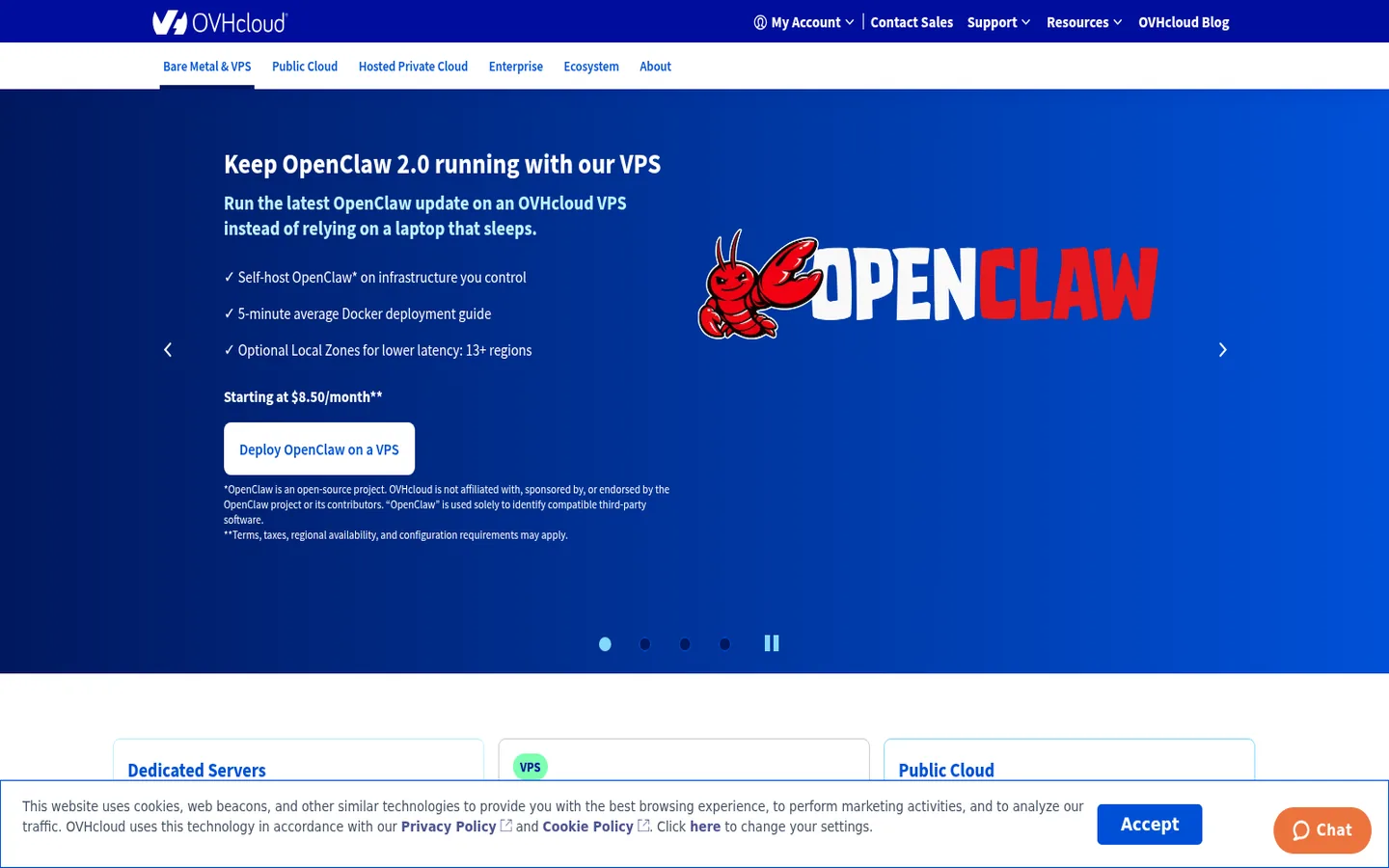Click the OpenClaw lobster logo image
The width and height of the screenshot is (1389, 868).
928,285
